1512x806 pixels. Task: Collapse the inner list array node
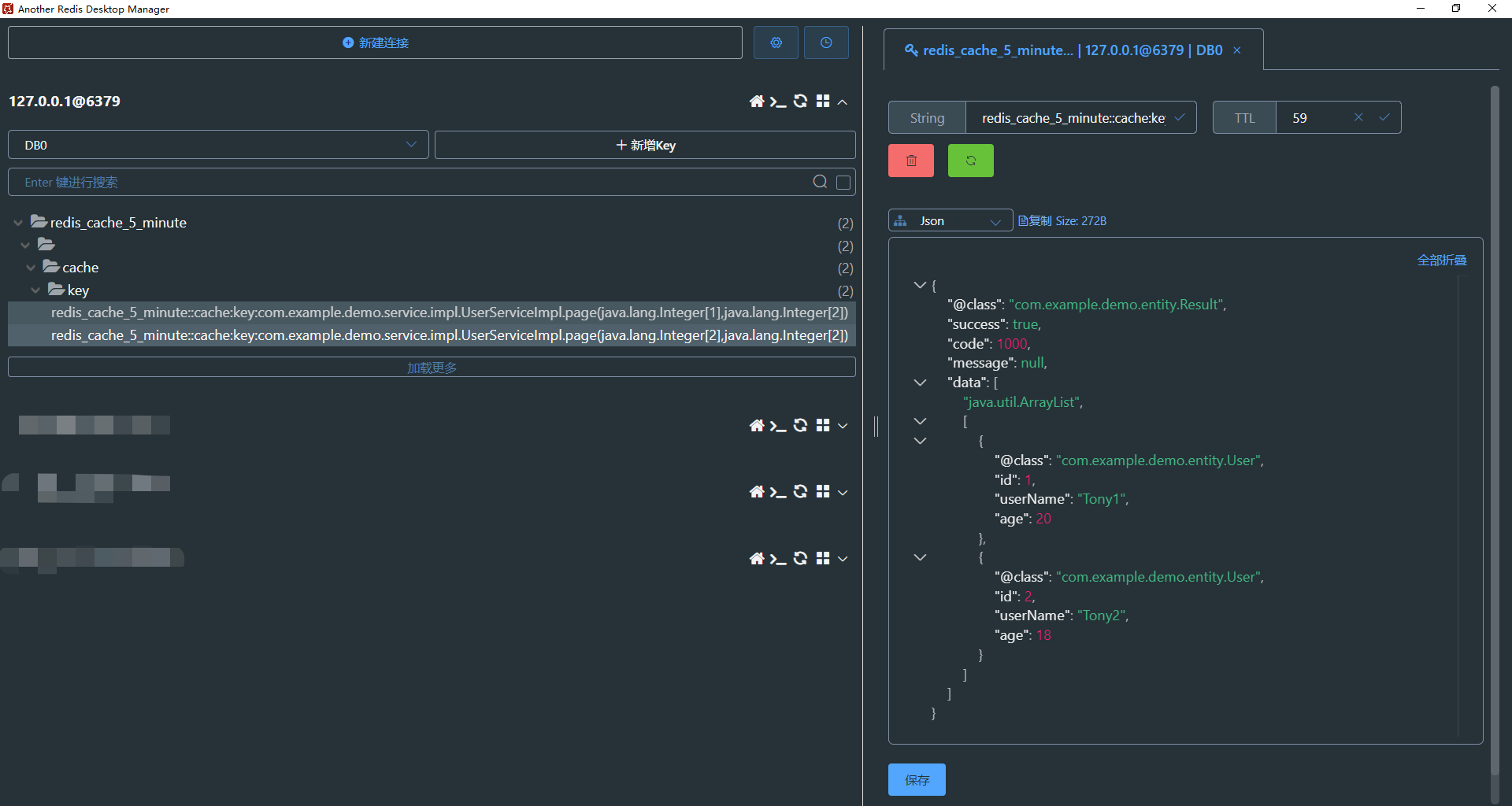tap(920, 422)
